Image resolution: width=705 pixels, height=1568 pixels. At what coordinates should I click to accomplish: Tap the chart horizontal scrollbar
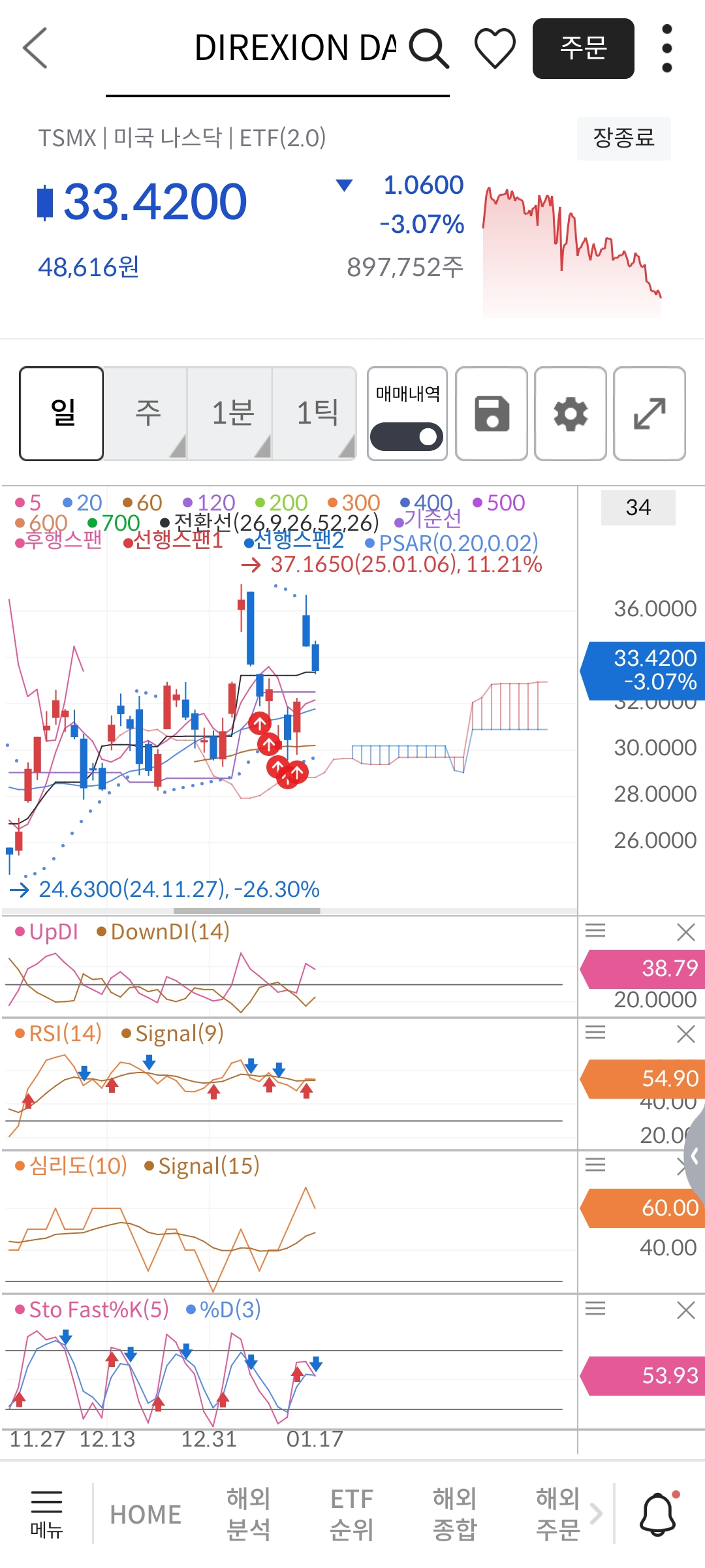pyautogui.click(x=247, y=911)
